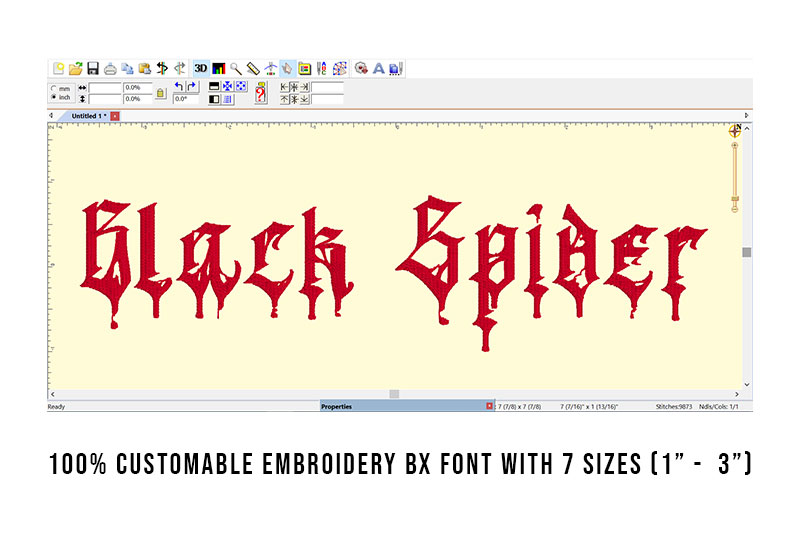Click the upper alignment value field
This screenshot has width=800, height=533.
[x=327, y=87]
